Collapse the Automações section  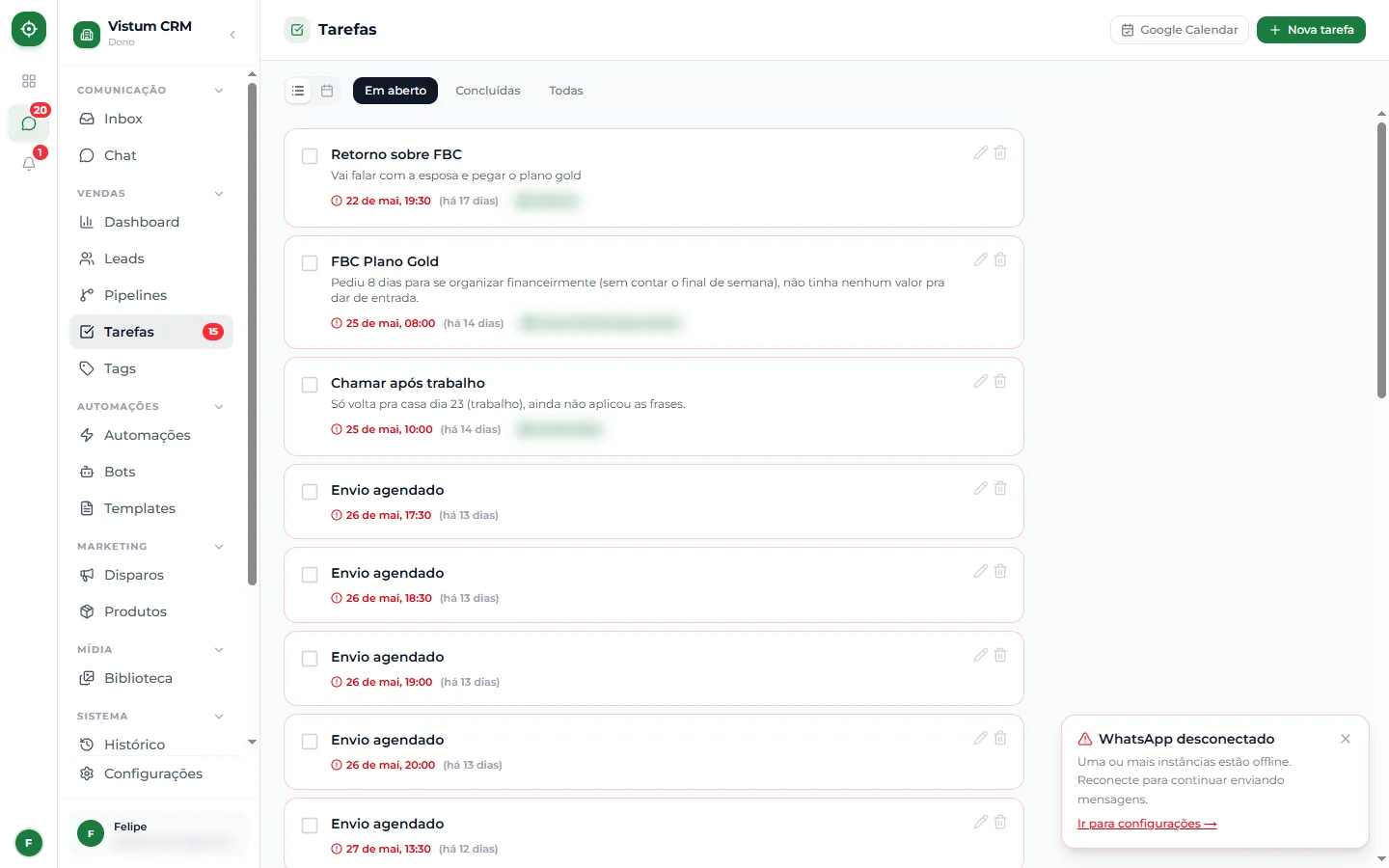coord(219,407)
